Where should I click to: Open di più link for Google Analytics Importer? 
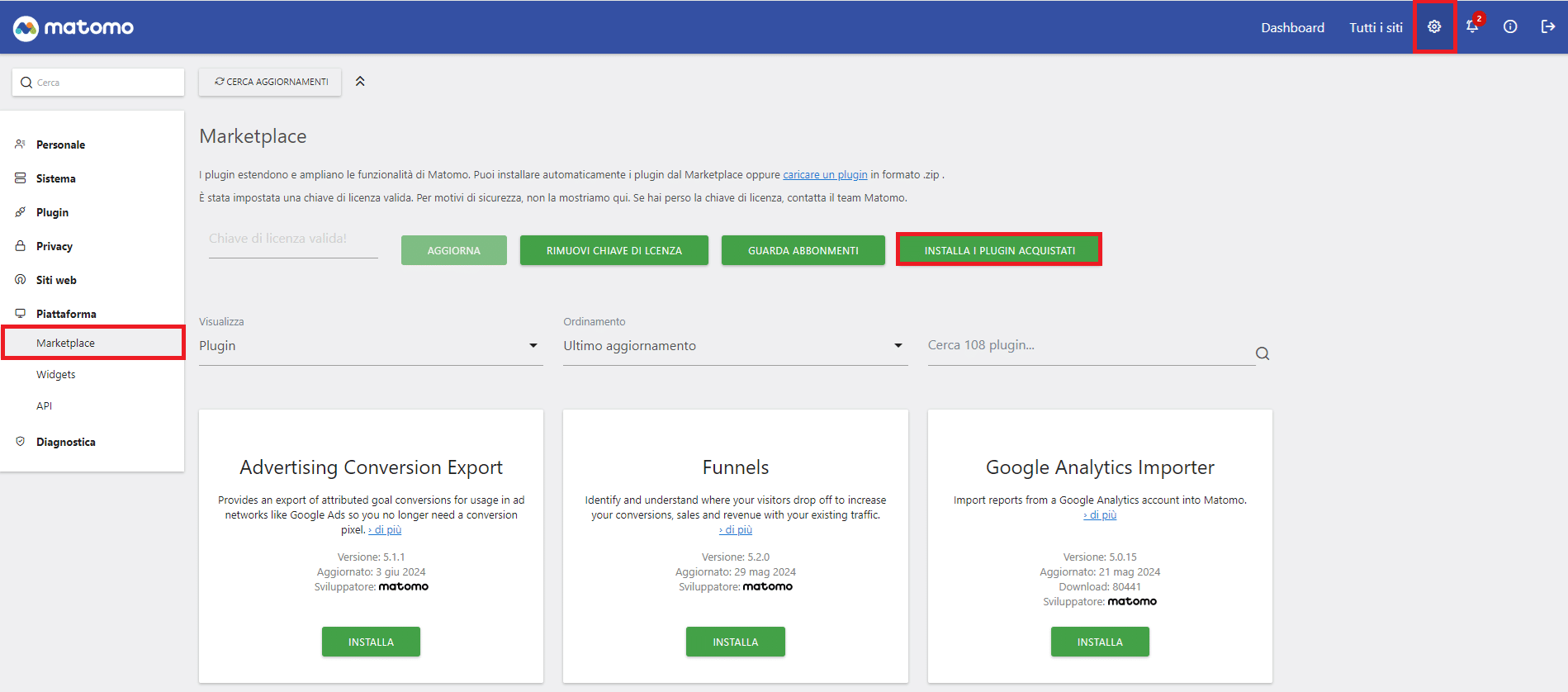(1100, 514)
